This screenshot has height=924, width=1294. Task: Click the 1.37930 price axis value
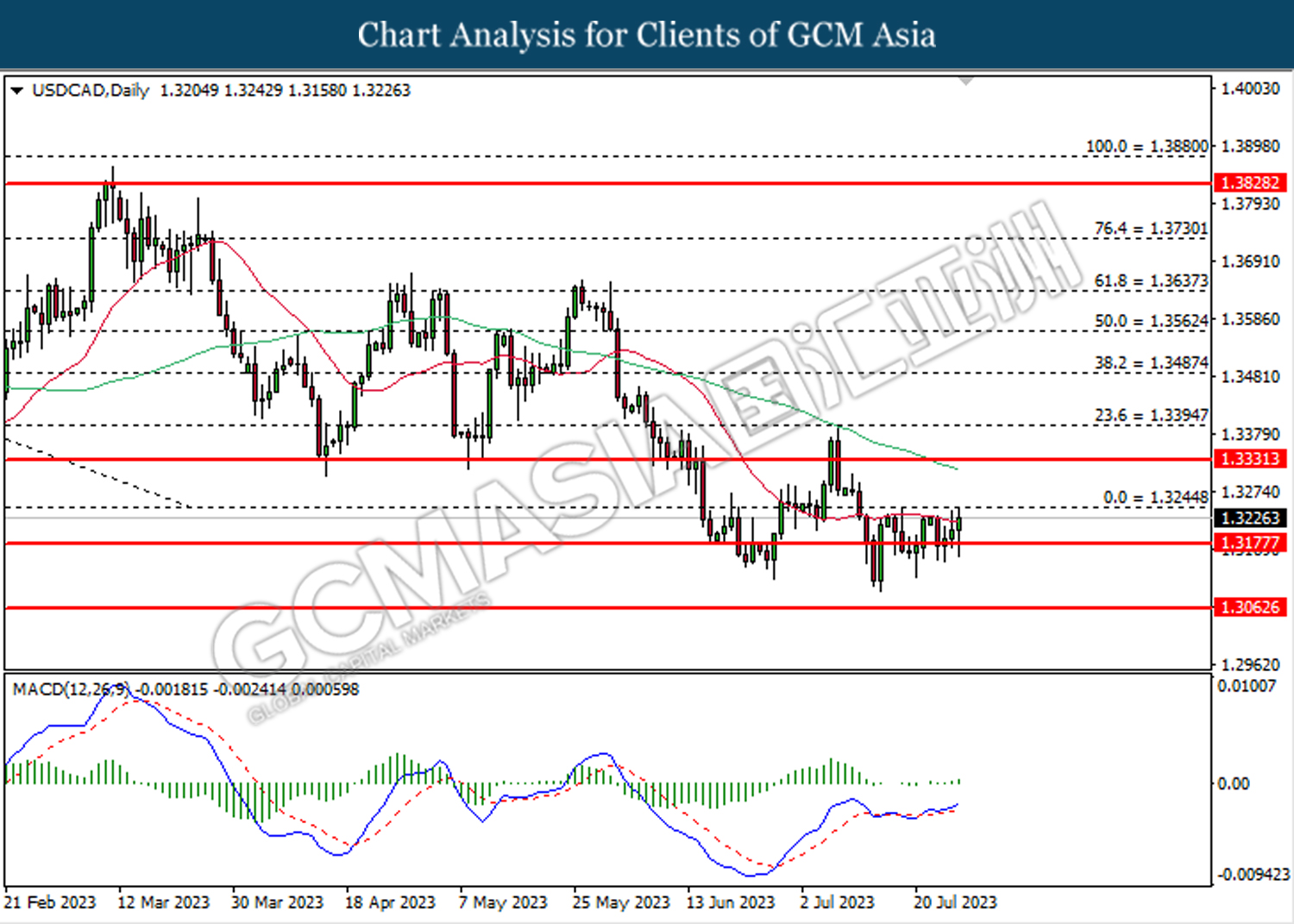pos(1251,204)
